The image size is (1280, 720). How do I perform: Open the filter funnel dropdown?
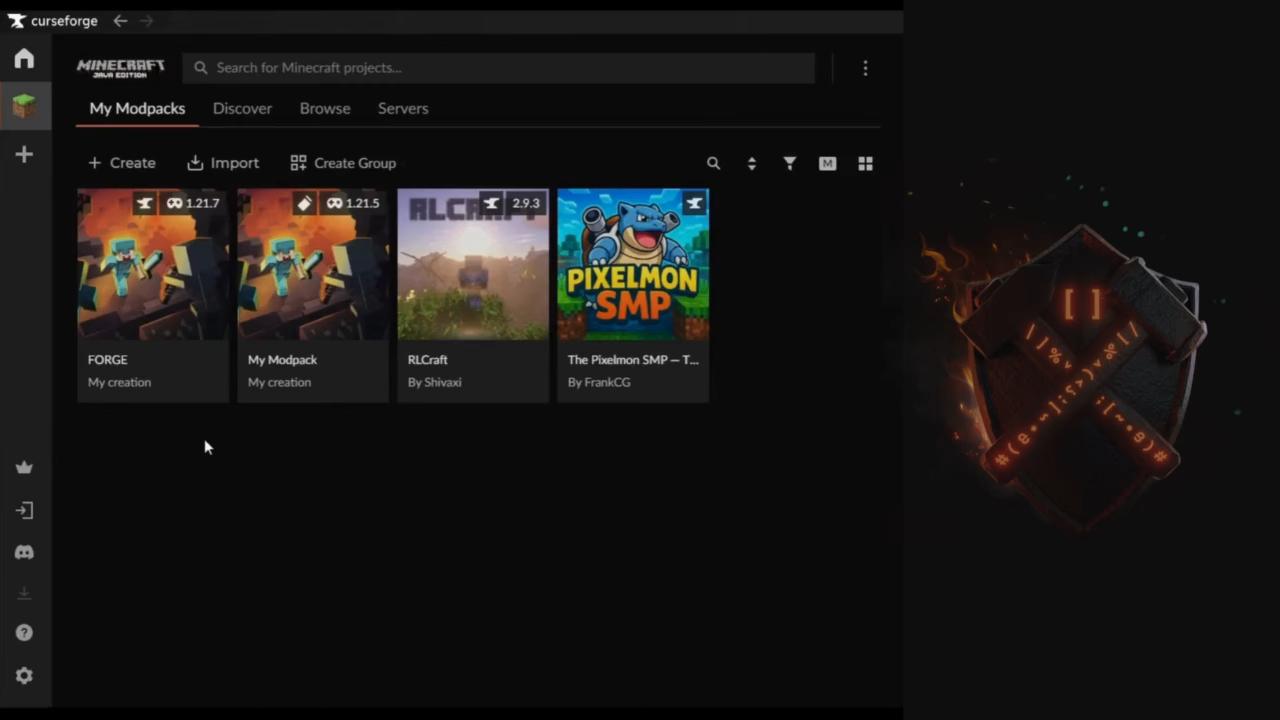(789, 163)
